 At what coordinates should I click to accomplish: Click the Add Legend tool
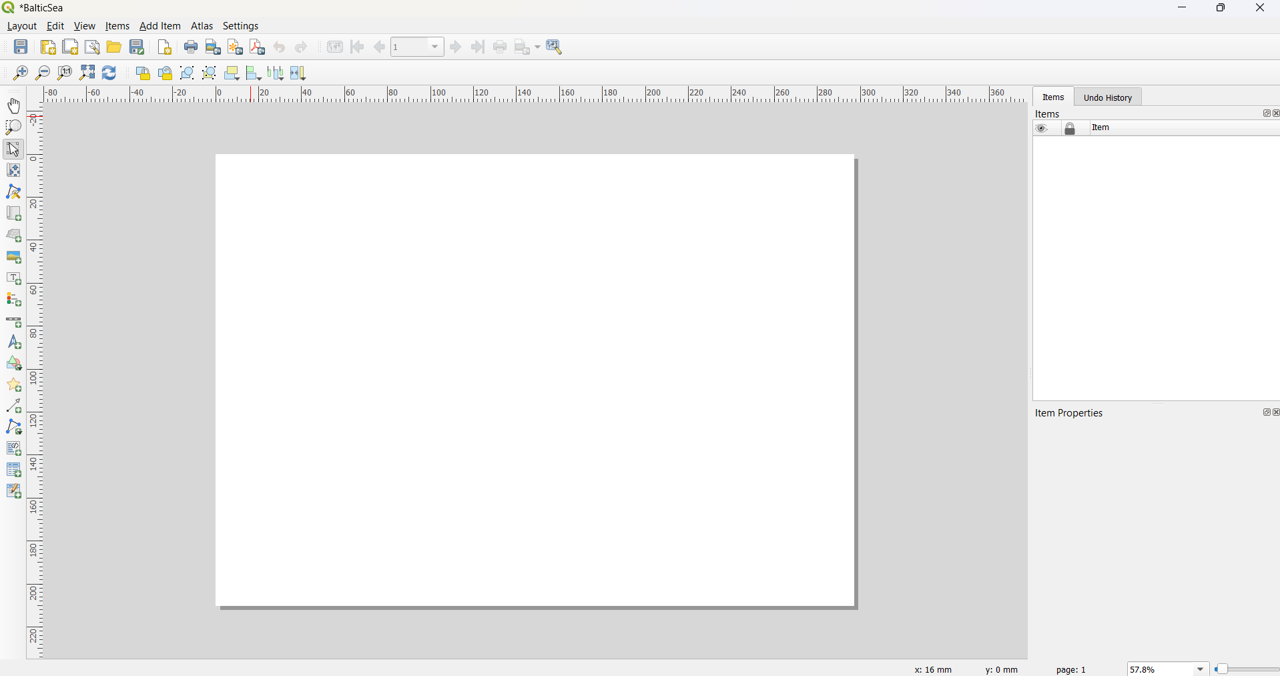[x=14, y=300]
